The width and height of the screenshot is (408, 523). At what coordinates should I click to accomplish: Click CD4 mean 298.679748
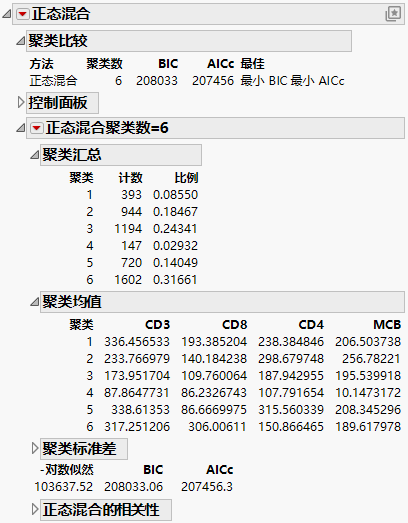291,359
